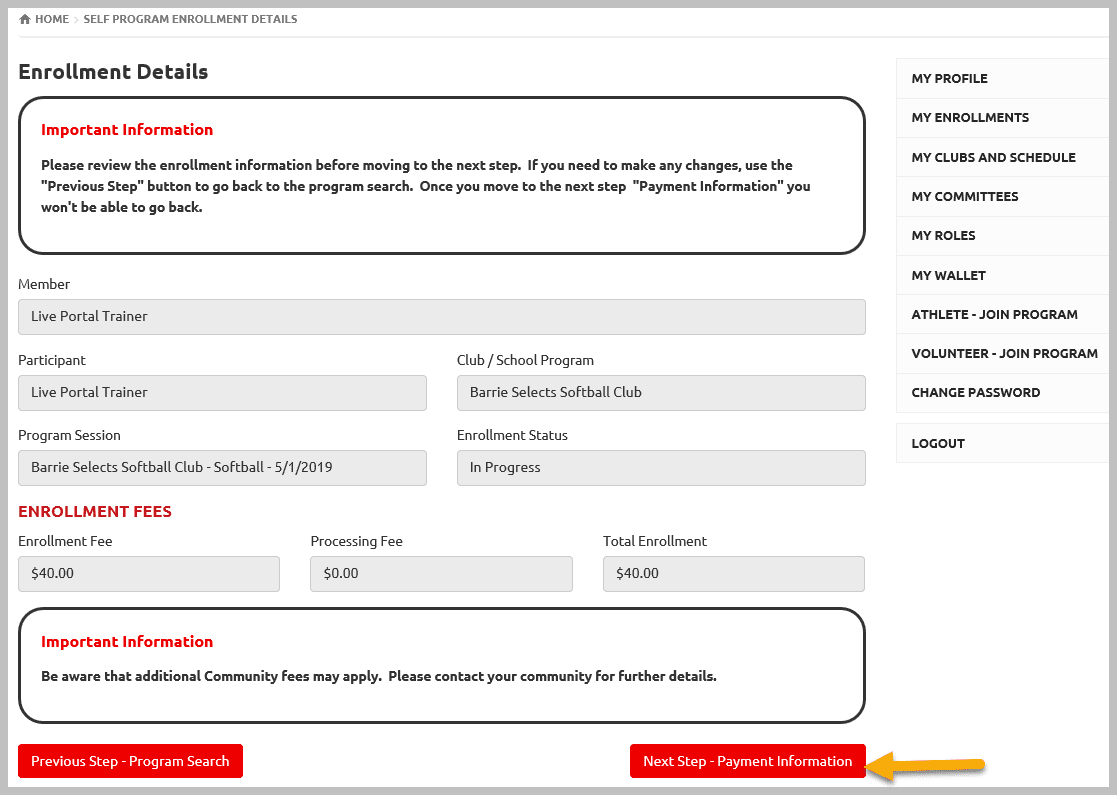This screenshot has height=795, width=1117.
Task: Open My Clubs and Schedule
Action: click(993, 157)
